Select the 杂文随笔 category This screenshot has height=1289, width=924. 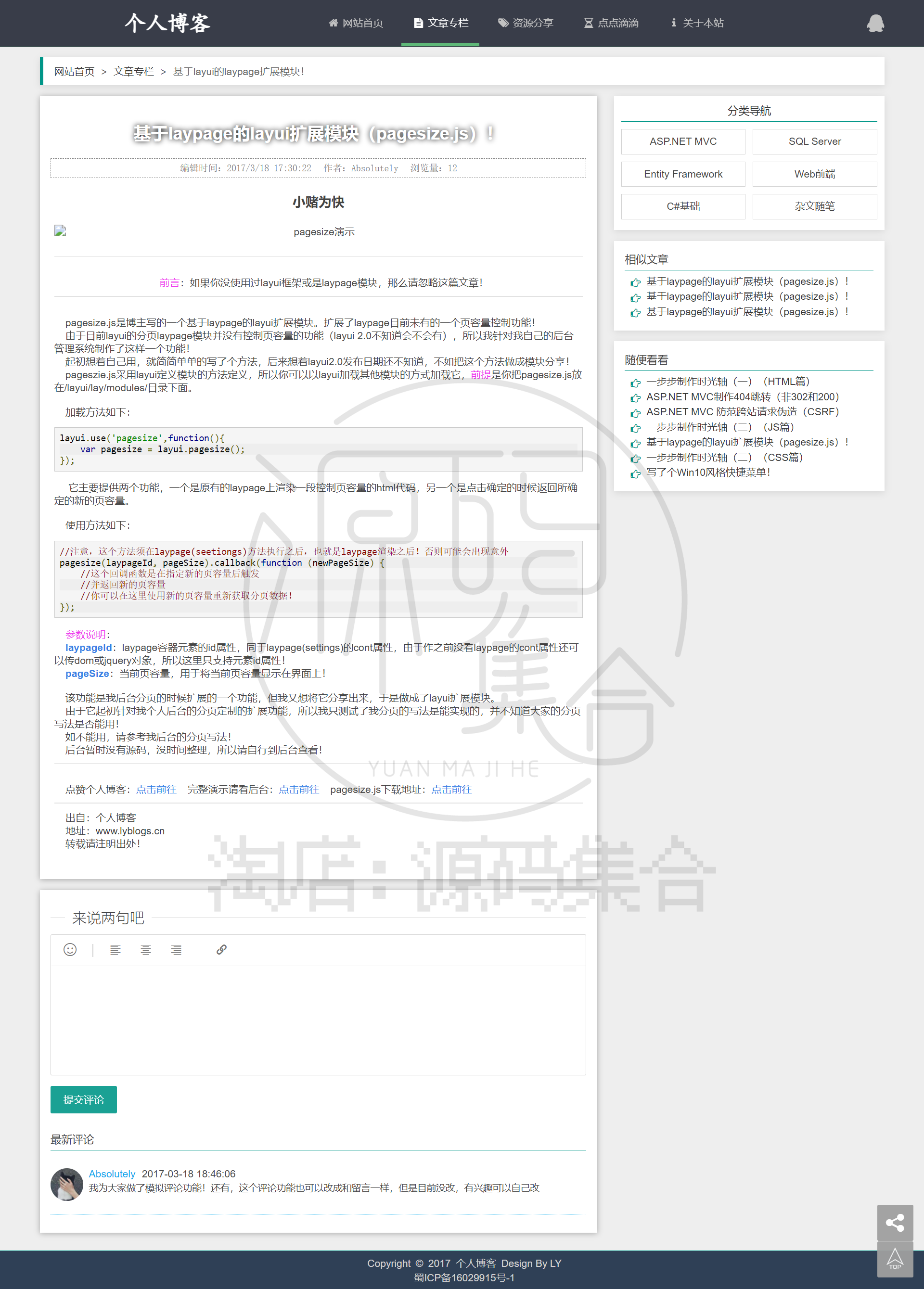click(x=814, y=206)
